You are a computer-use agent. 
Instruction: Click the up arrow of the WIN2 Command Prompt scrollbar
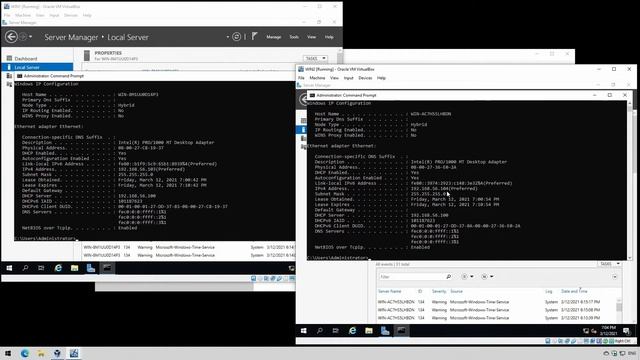tap(630, 103)
